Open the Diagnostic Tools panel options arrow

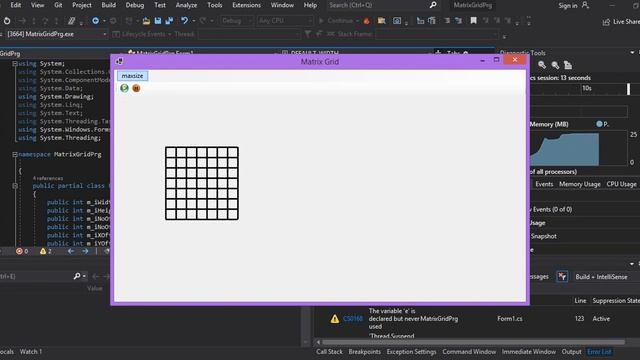click(x=632, y=53)
